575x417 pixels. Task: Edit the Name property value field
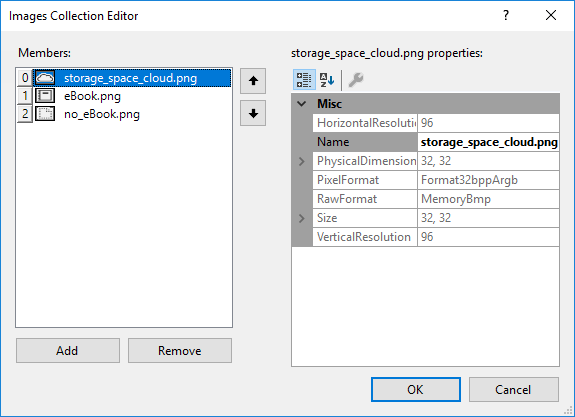(488, 142)
